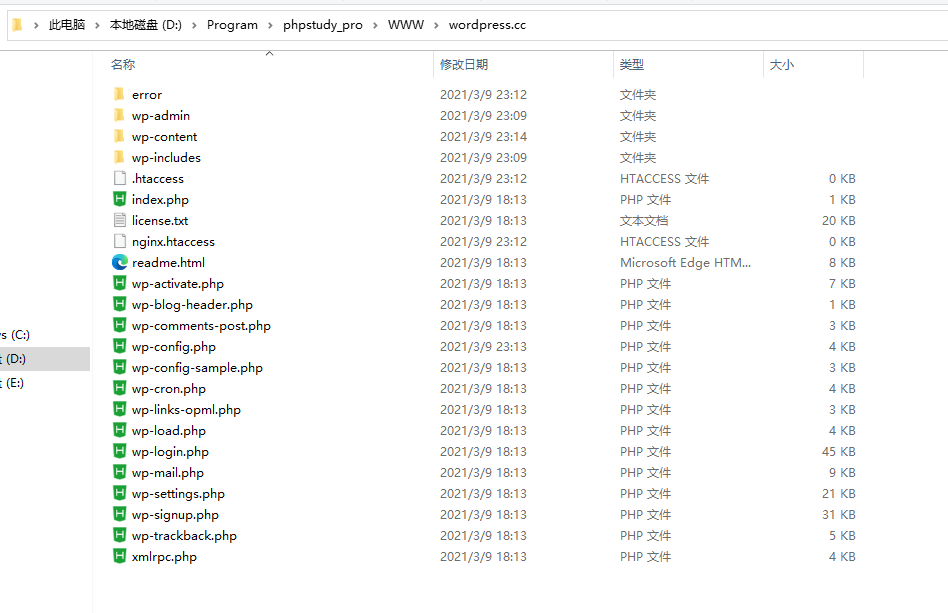Sort by 修改日期 column header
The height and width of the screenshot is (613, 948).
pyautogui.click(x=464, y=65)
